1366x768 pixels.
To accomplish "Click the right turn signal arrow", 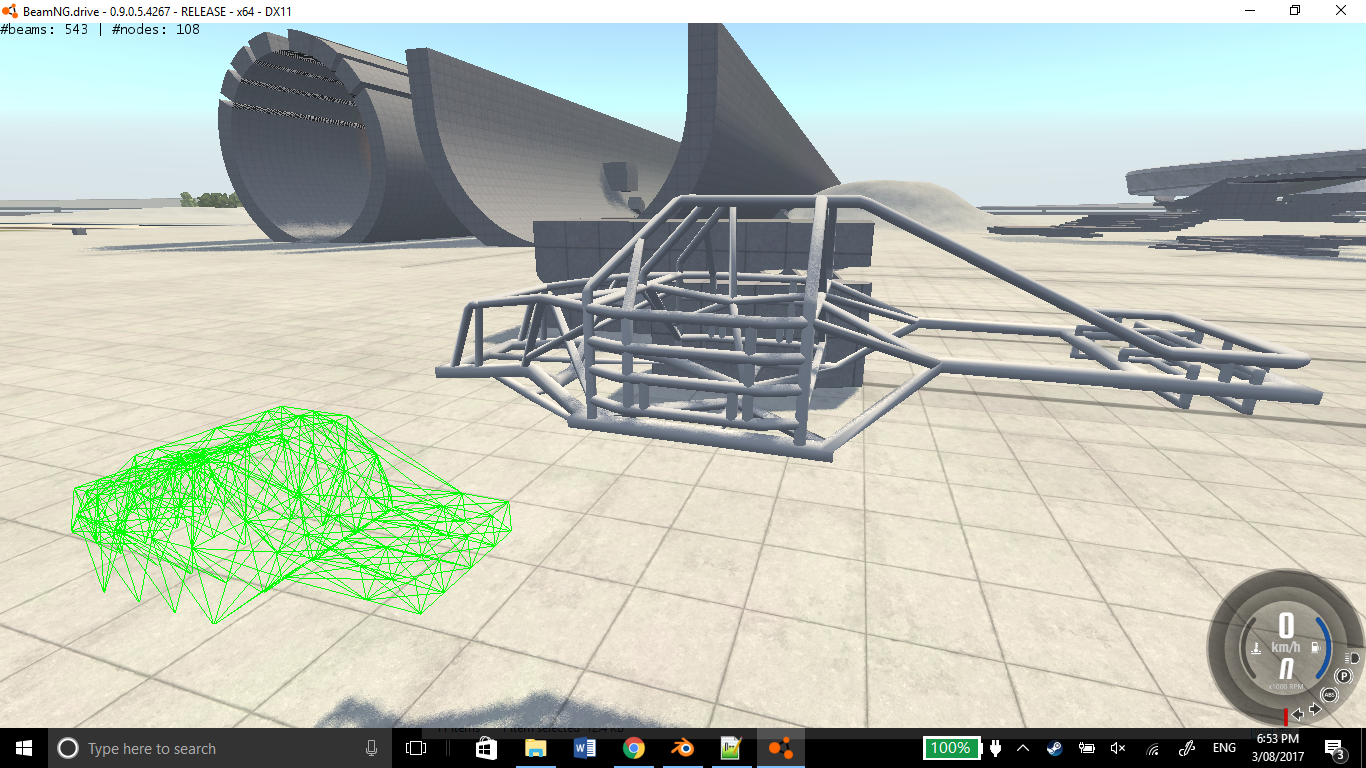I will 1315,709.
